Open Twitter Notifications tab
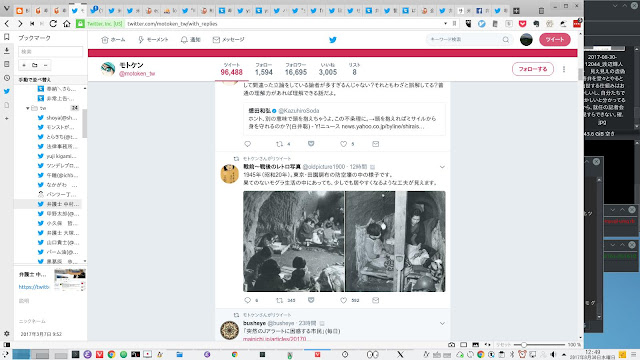 pos(191,40)
